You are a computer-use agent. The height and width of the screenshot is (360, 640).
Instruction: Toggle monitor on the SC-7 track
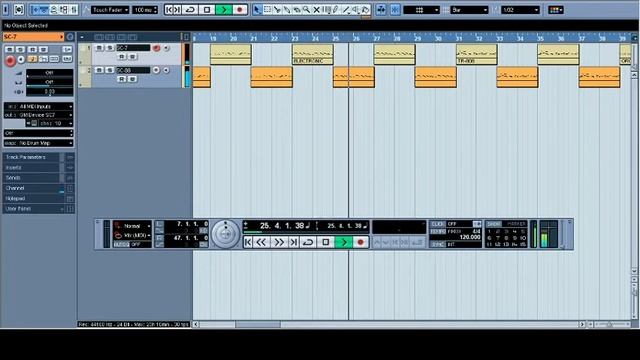pyautogui.click(x=166, y=48)
